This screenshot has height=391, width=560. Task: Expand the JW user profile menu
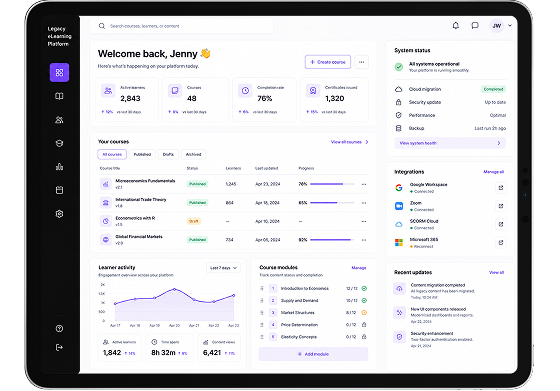pyautogui.click(x=501, y=25)
